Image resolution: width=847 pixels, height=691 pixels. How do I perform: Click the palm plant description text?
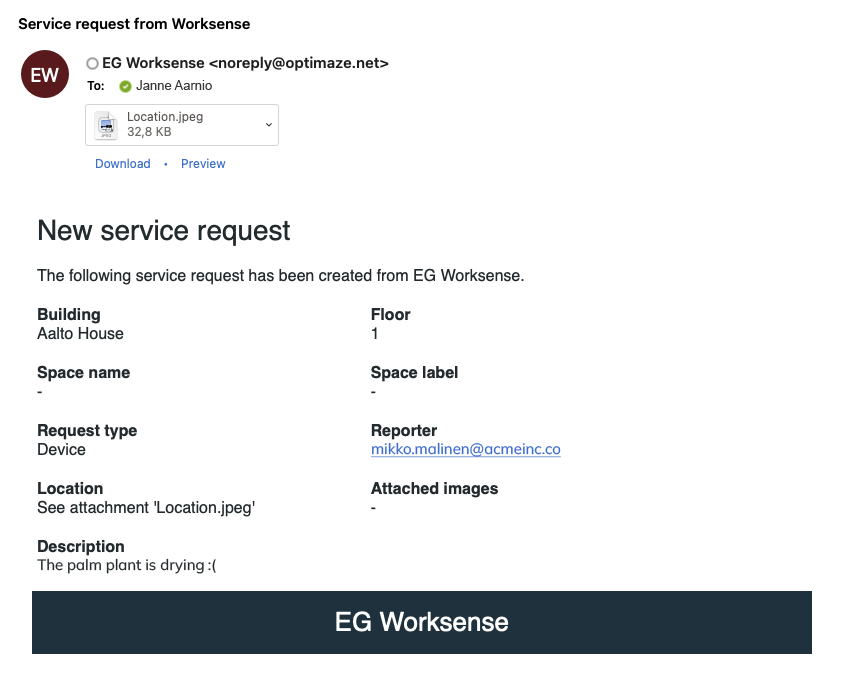(127, 566)
